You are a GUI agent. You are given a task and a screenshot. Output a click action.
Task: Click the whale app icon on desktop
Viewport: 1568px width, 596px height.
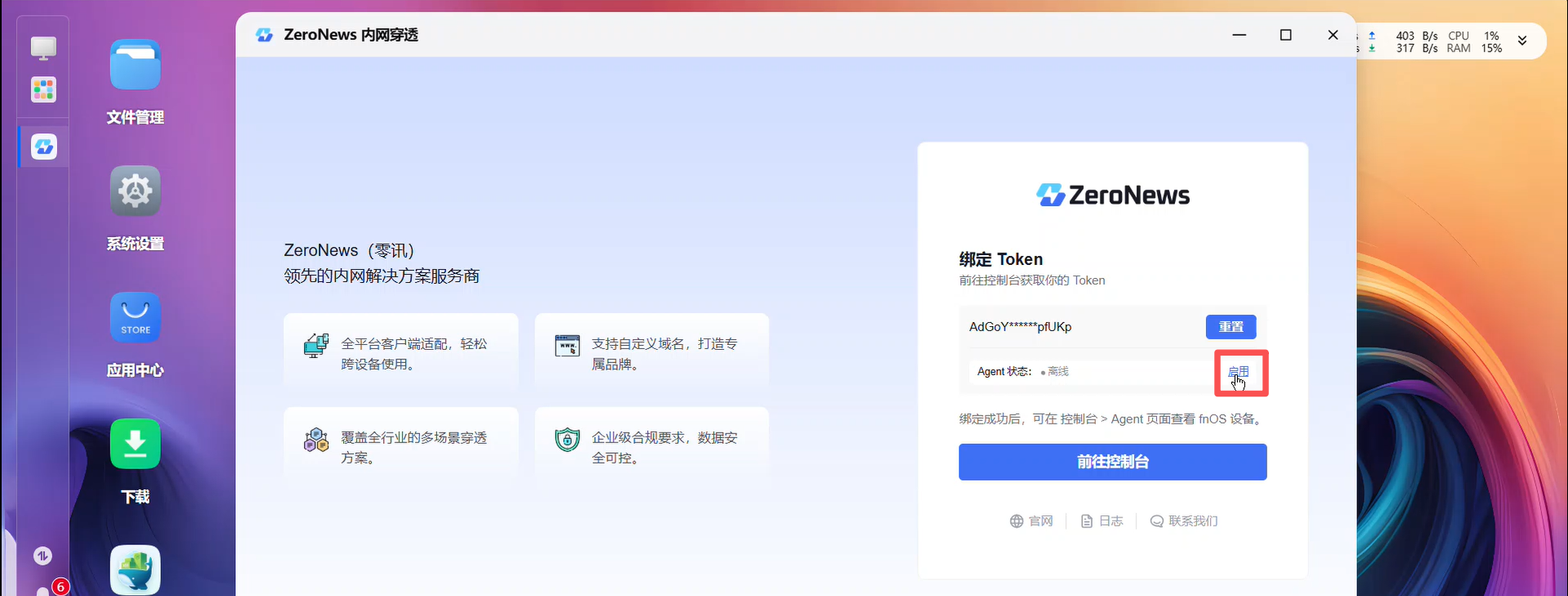[x=135, y=569]
